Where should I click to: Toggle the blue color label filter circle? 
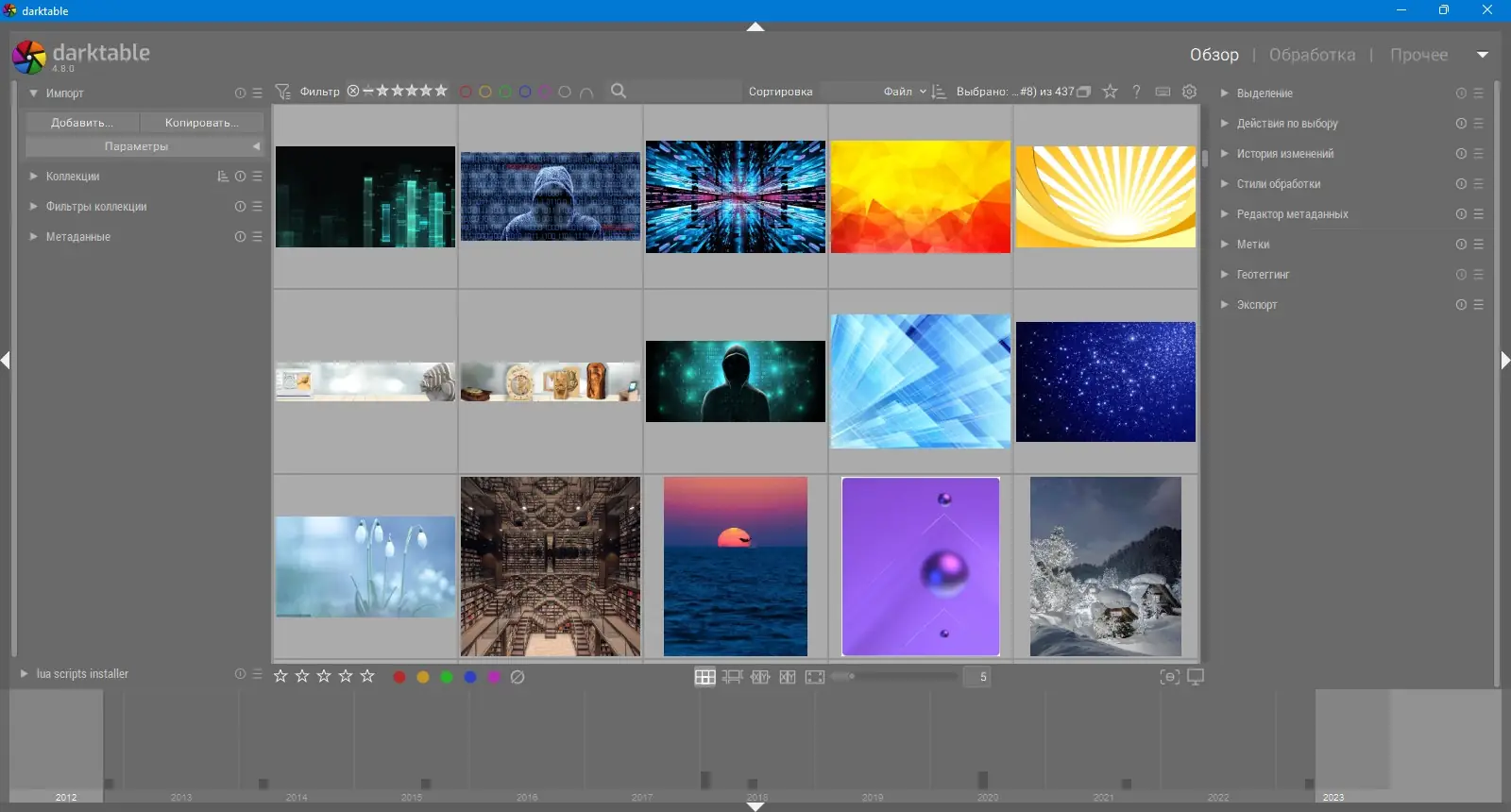tap(525, 92)
